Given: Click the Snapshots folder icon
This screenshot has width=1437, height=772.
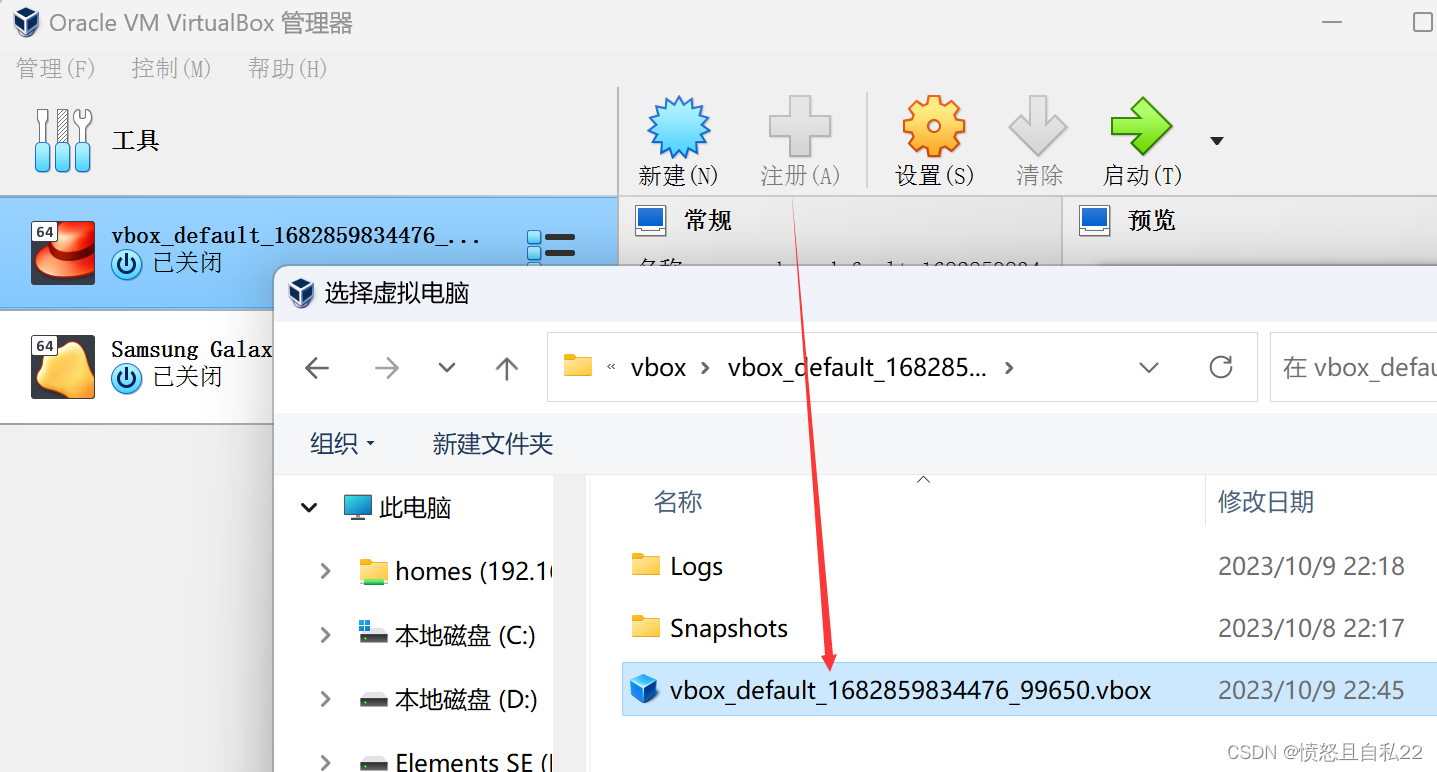Looking at the screenshot, I should 646,627.
